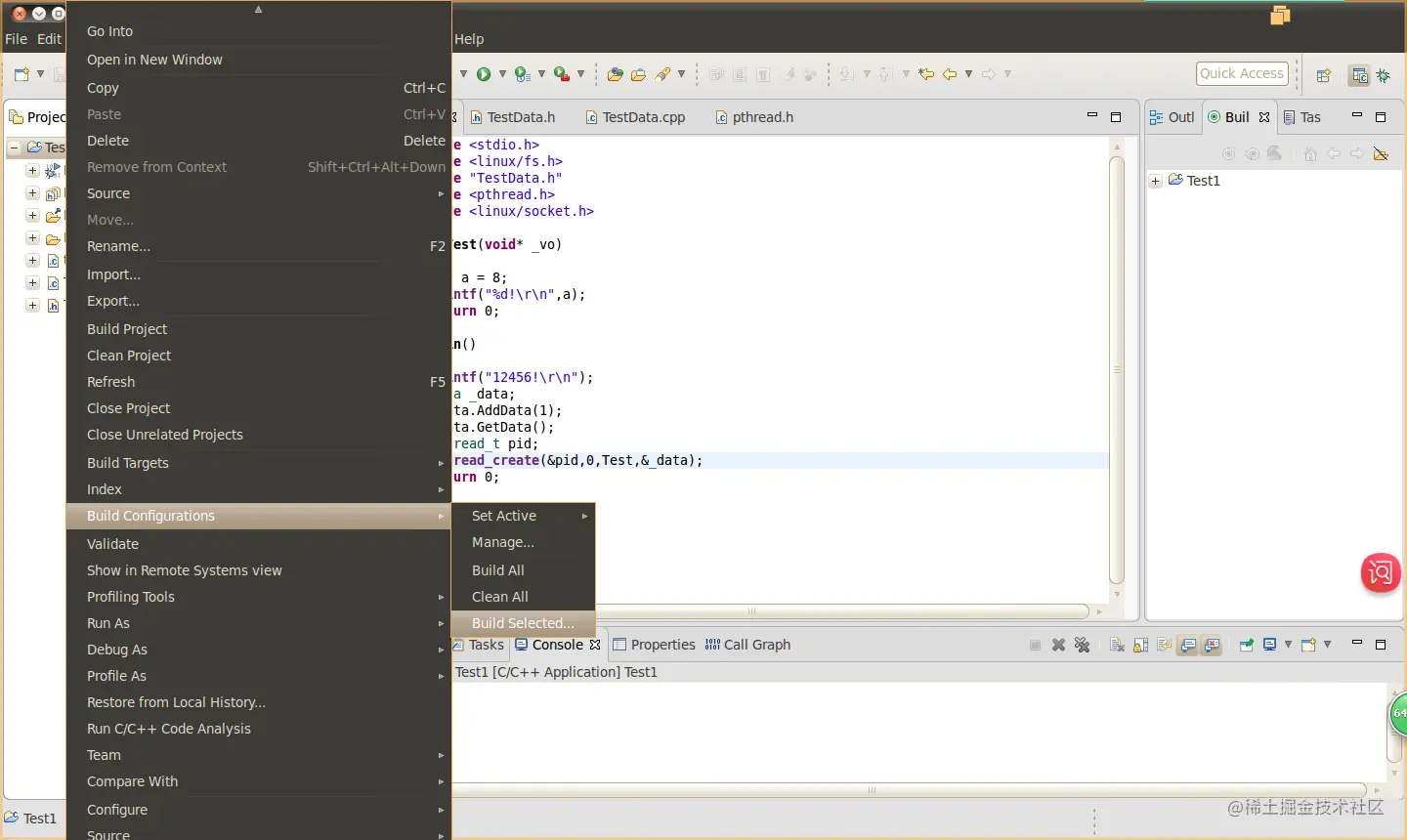Close the Console tab via its X

(x=594, y=645)
